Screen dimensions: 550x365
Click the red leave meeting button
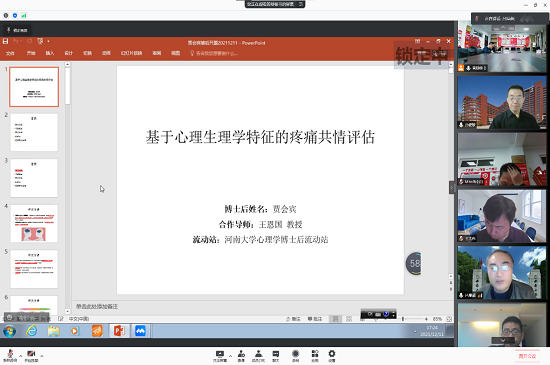527,356
